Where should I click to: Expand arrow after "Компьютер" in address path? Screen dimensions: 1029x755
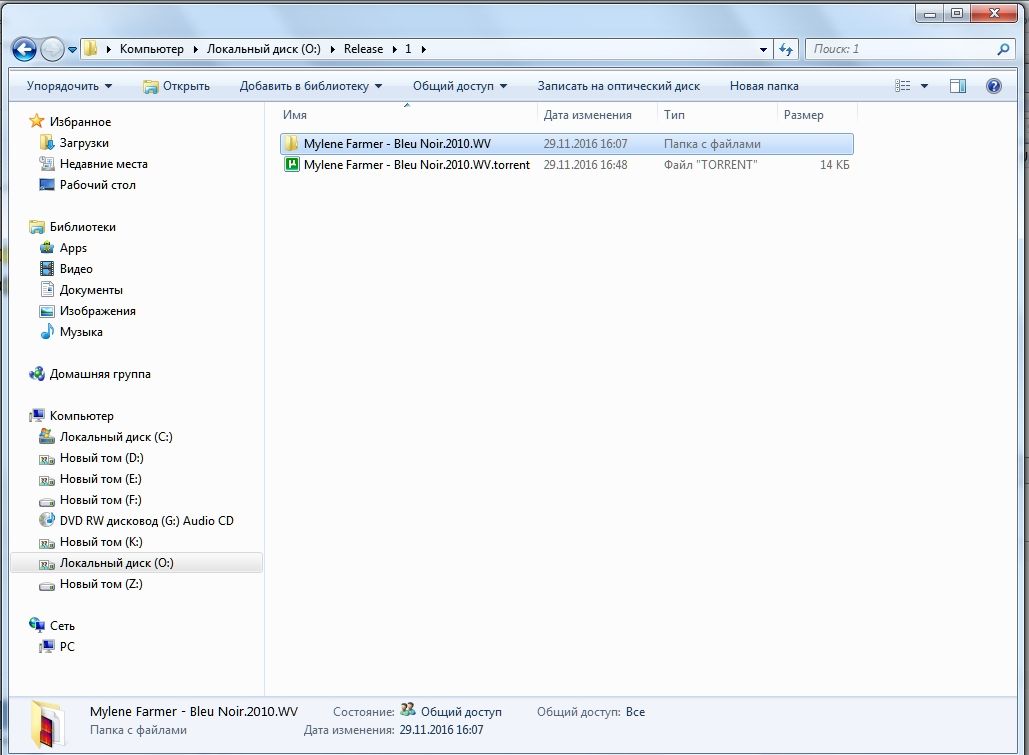196,49
